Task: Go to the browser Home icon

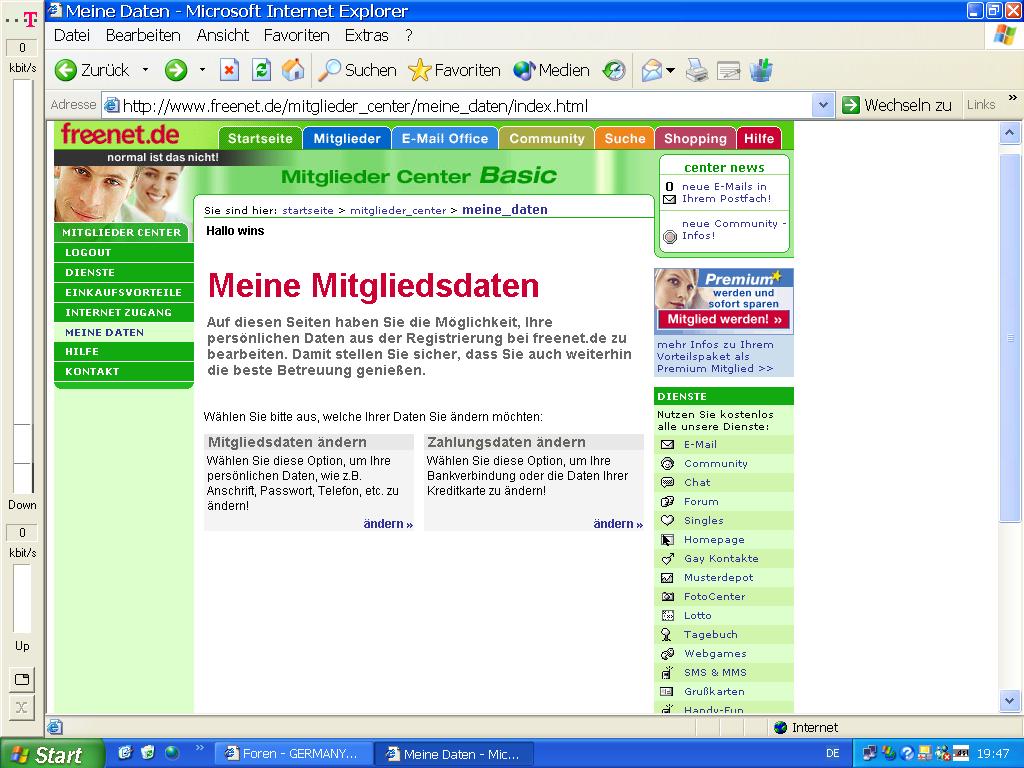Action: [293, 70]
